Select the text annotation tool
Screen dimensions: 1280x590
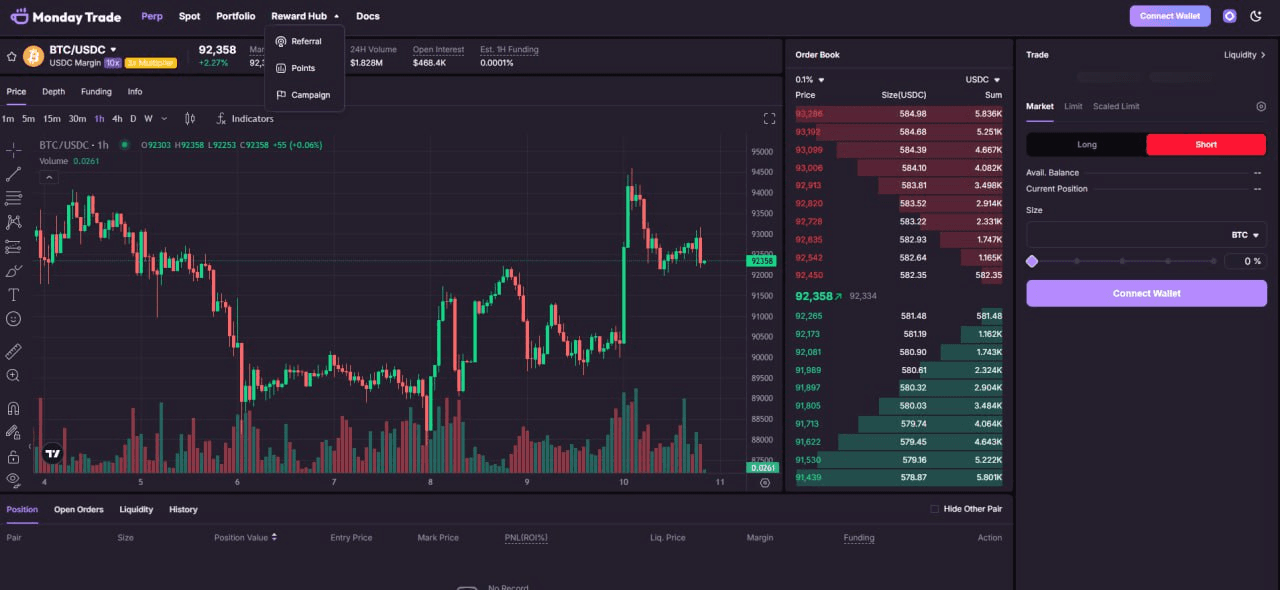pos(13,294)
